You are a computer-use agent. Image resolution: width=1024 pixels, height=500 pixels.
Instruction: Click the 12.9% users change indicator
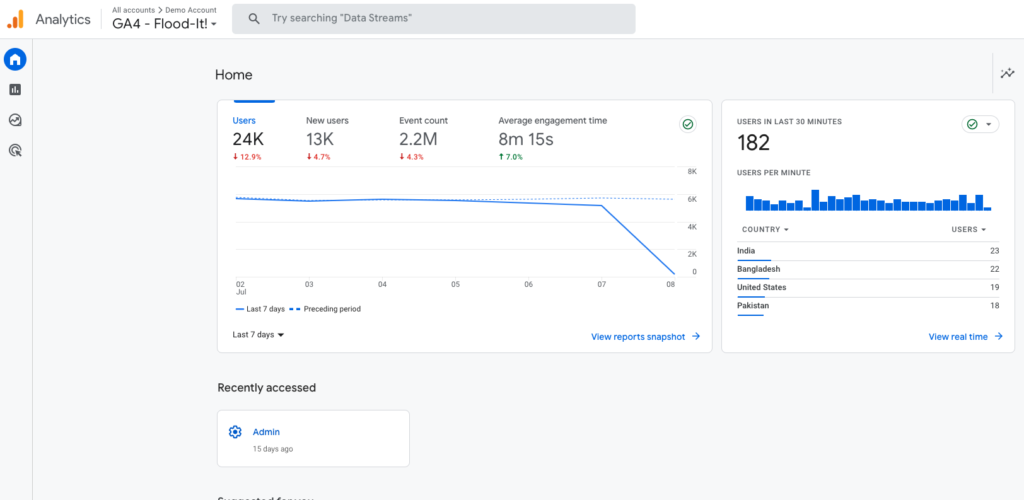pos(247,157)
